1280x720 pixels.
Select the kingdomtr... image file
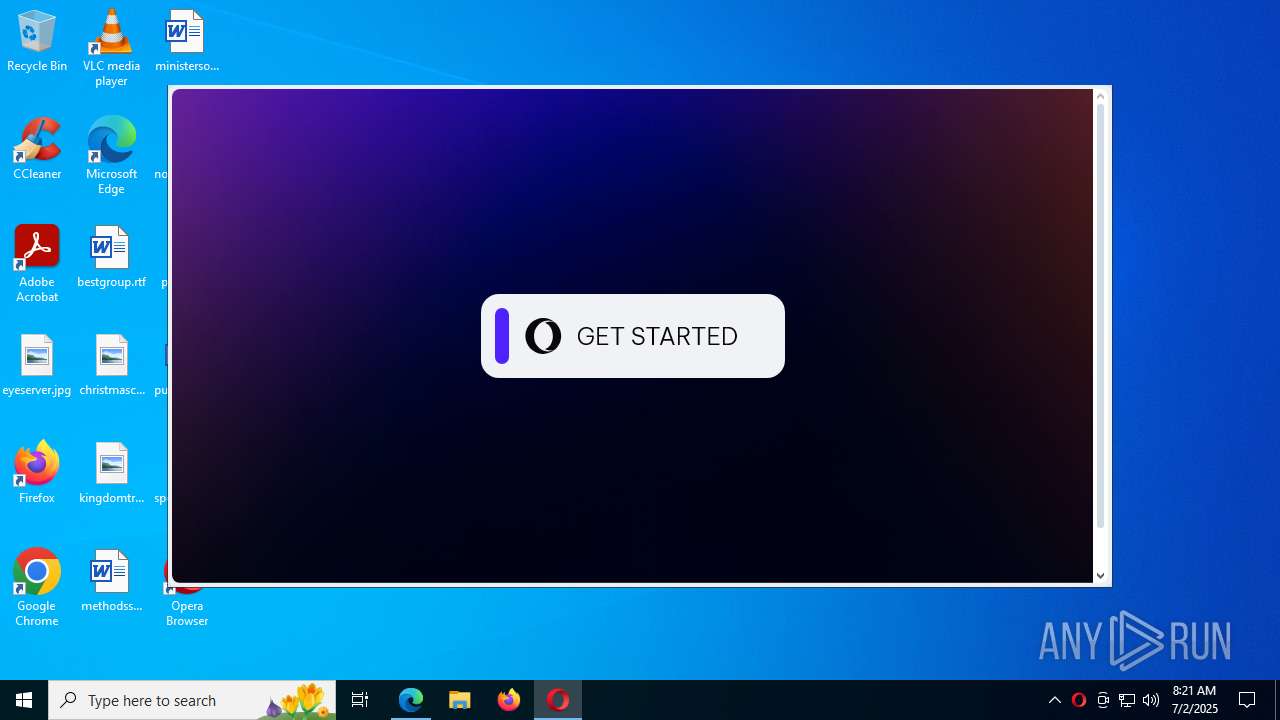111,474
